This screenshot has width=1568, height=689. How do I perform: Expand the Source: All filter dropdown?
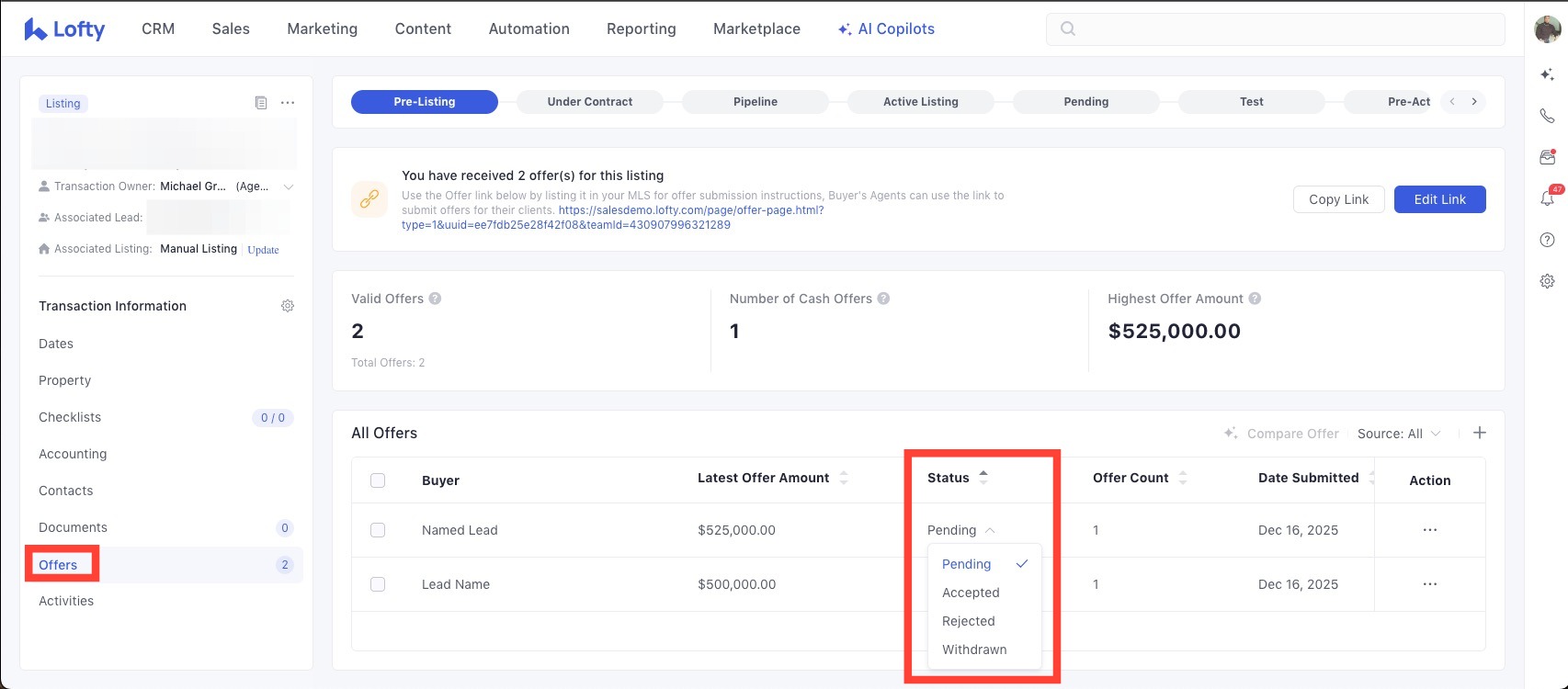point(1399,434)
